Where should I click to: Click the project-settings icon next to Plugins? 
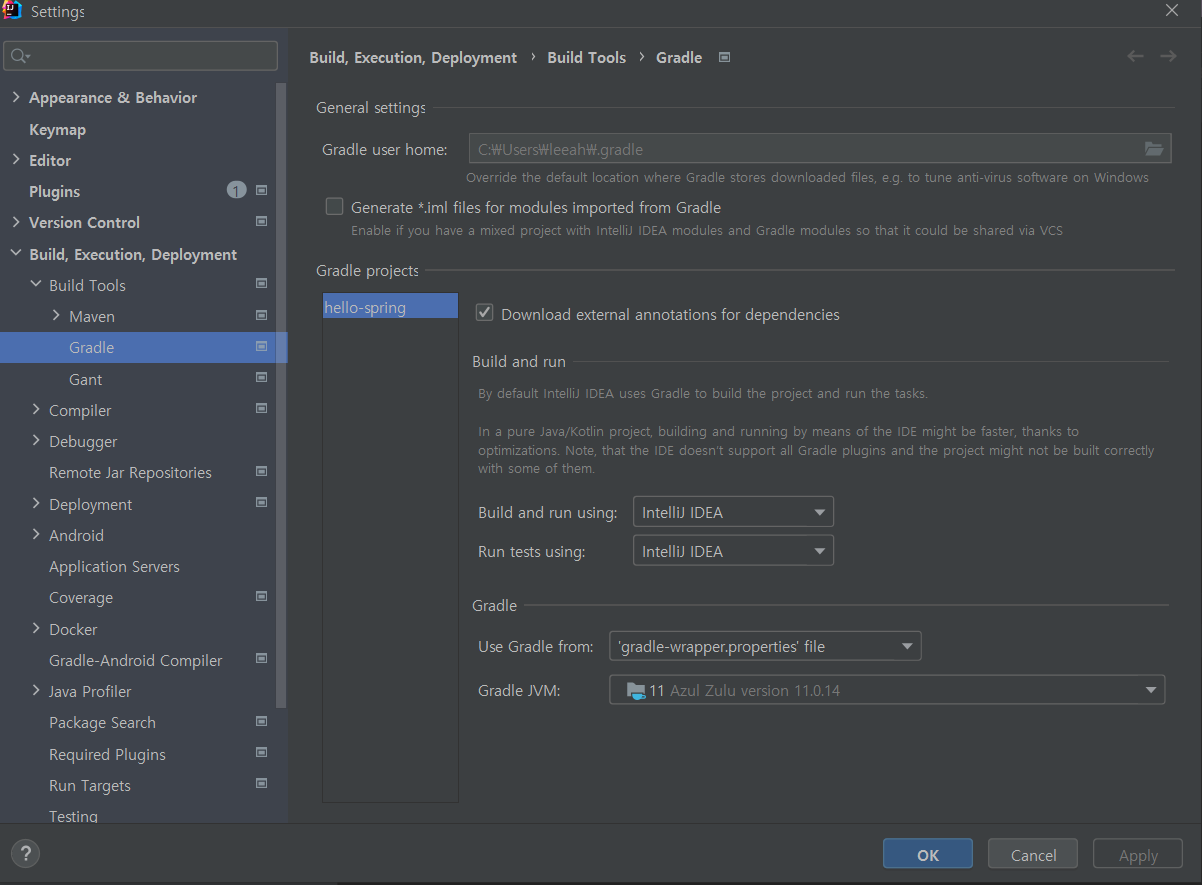coord(261,190)
